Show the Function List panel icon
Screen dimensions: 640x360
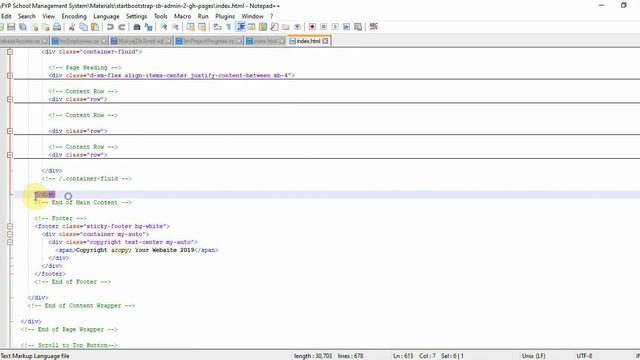coord(274,27)
